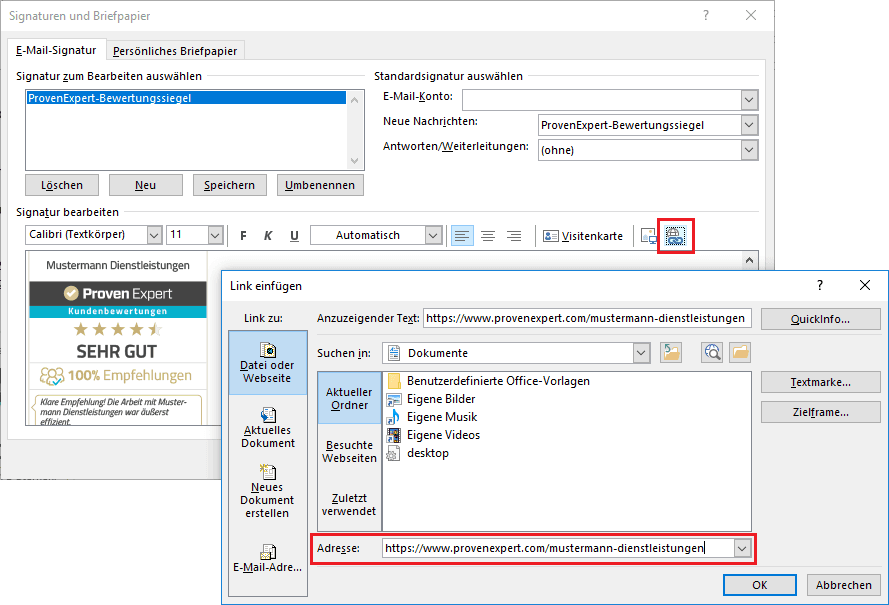
Task: Open the 'Automatisch' font color picker
Action: coord(433,235)
